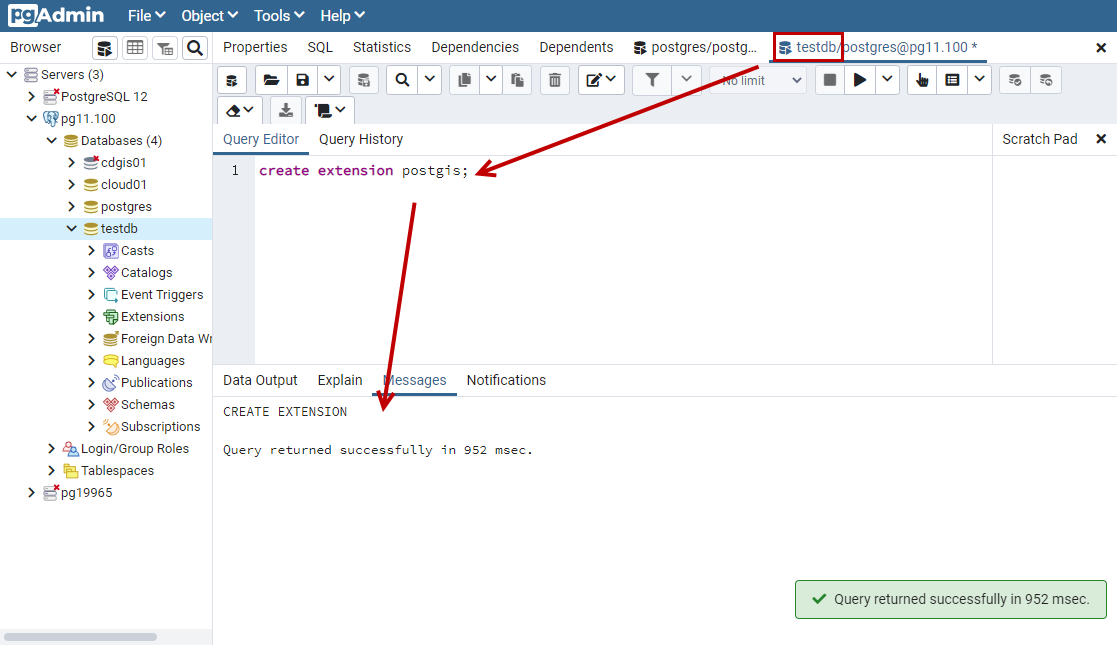
Task: Expand the Login/Group Roles node
Action: click(52, 449)
